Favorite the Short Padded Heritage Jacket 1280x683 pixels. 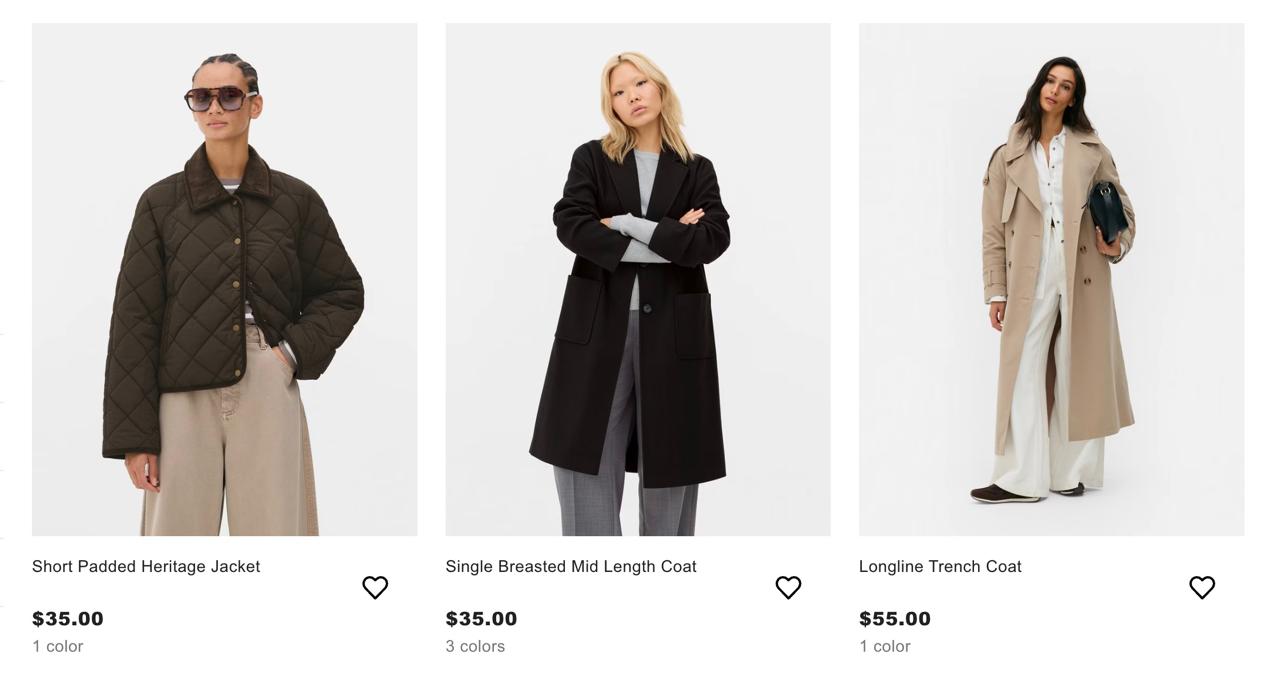(x=375, y=588)
